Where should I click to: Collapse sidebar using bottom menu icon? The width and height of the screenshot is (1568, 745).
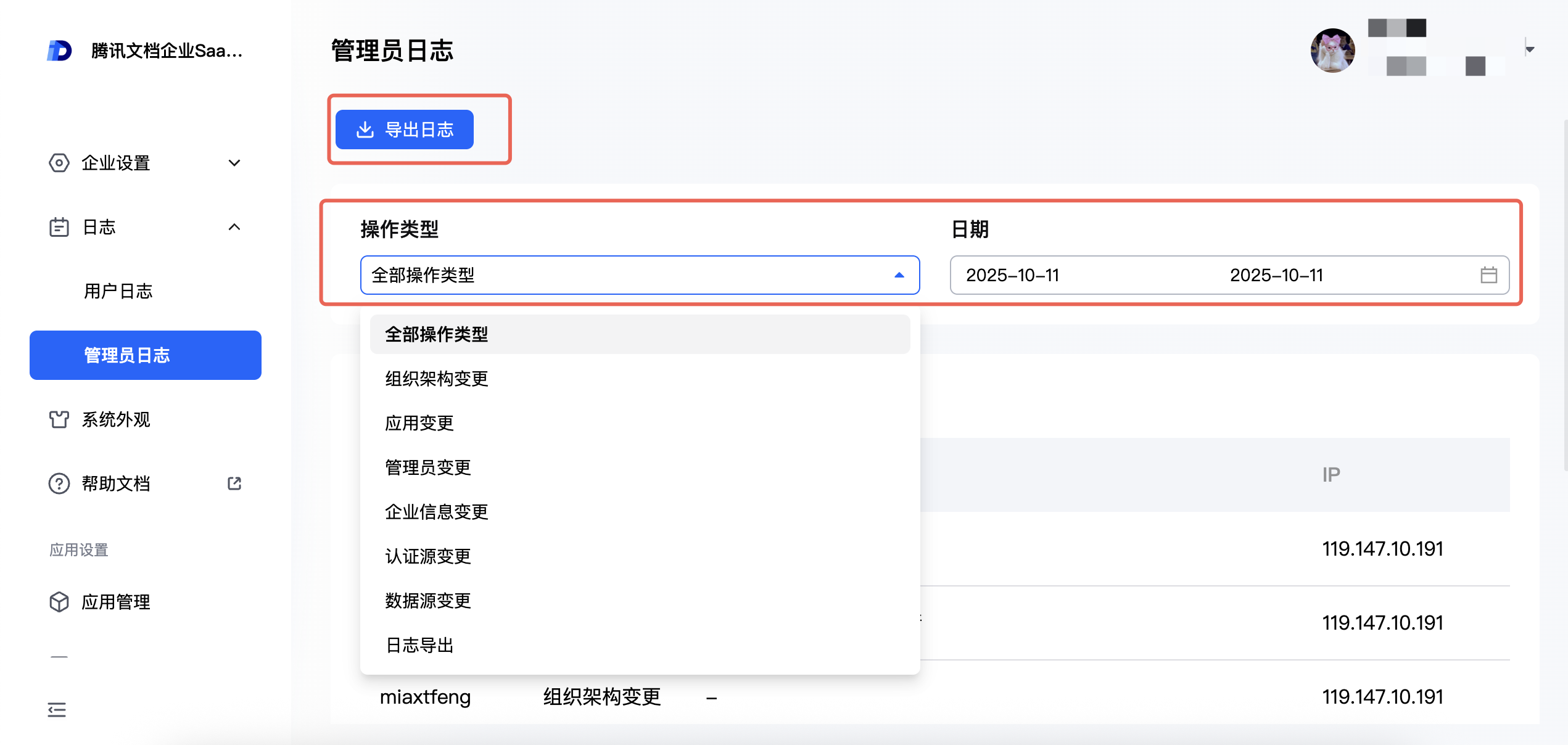(x=57, y=710)
